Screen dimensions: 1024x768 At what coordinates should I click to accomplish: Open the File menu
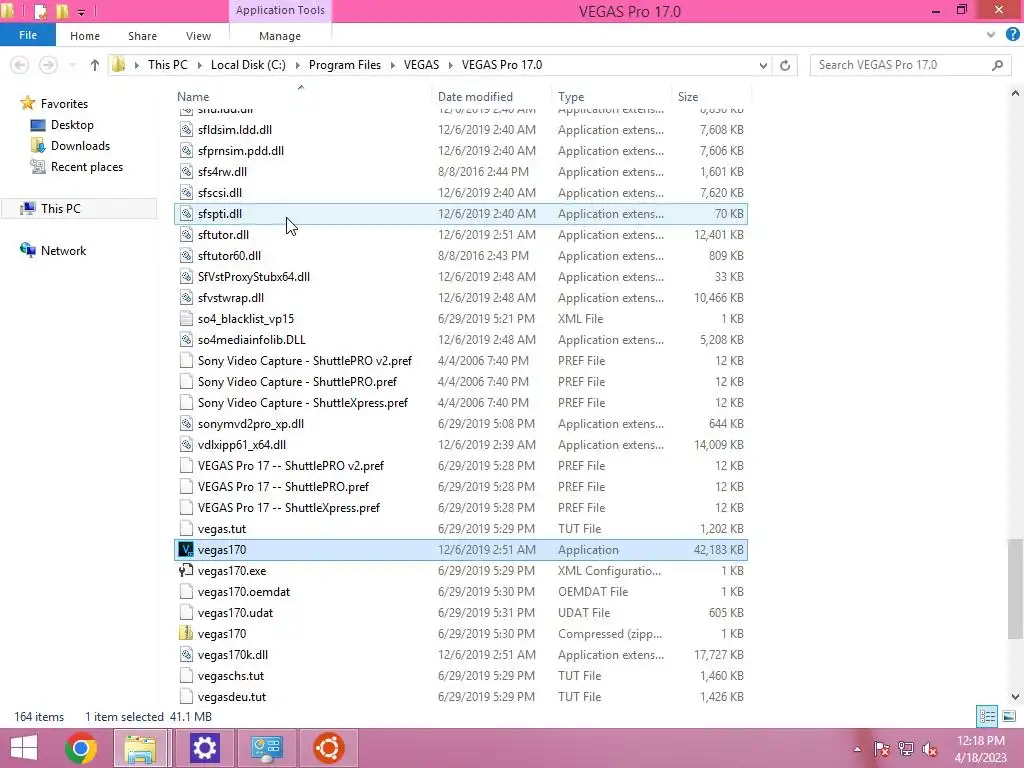point(27,35)
